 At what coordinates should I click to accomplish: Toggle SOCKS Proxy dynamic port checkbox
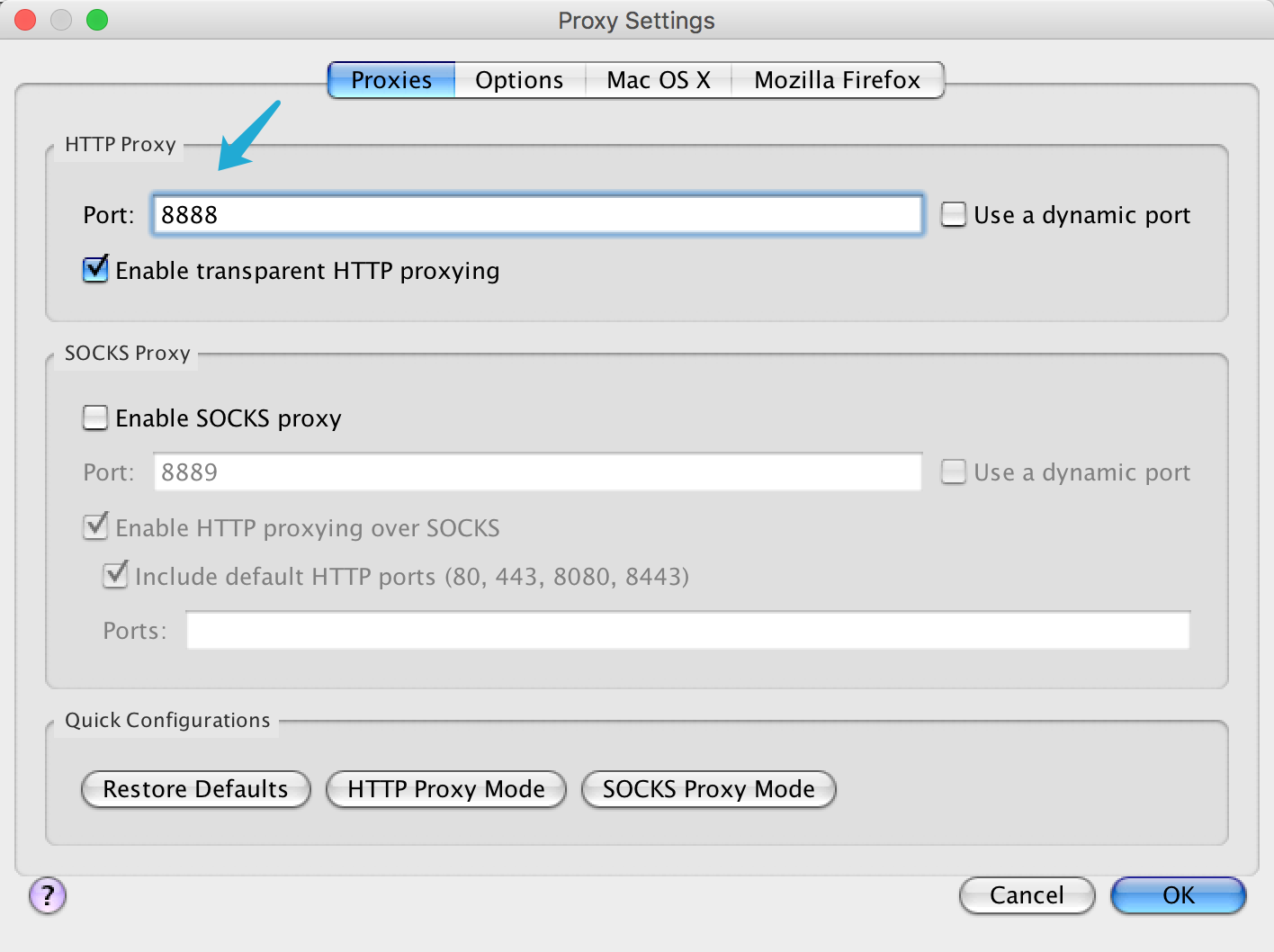(x=954, y=472)
